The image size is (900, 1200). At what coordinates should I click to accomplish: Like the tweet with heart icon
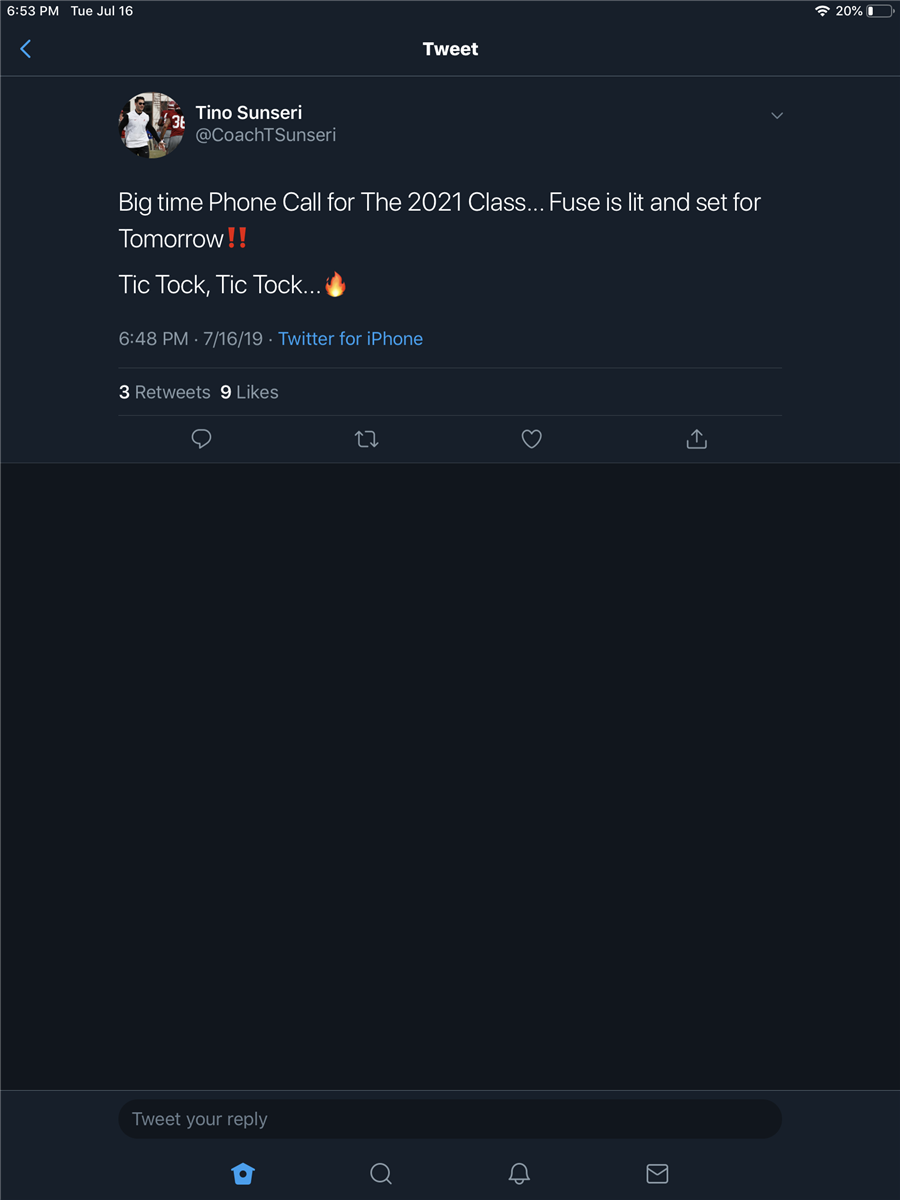click(x=531, y=439)
